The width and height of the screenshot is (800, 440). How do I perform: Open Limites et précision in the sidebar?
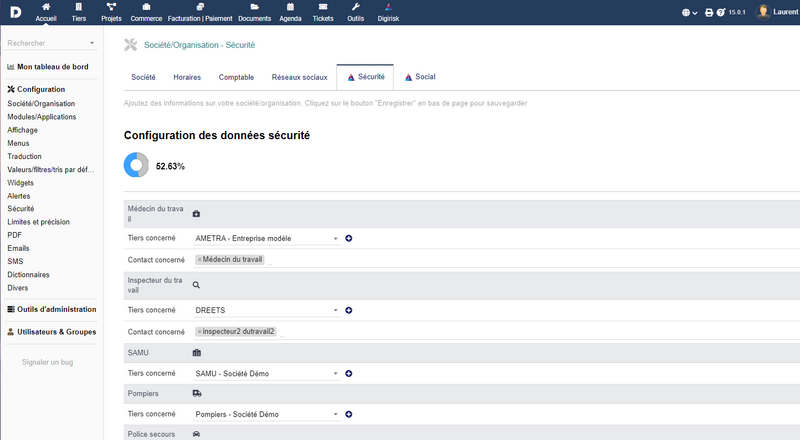(x=39, y=222)
